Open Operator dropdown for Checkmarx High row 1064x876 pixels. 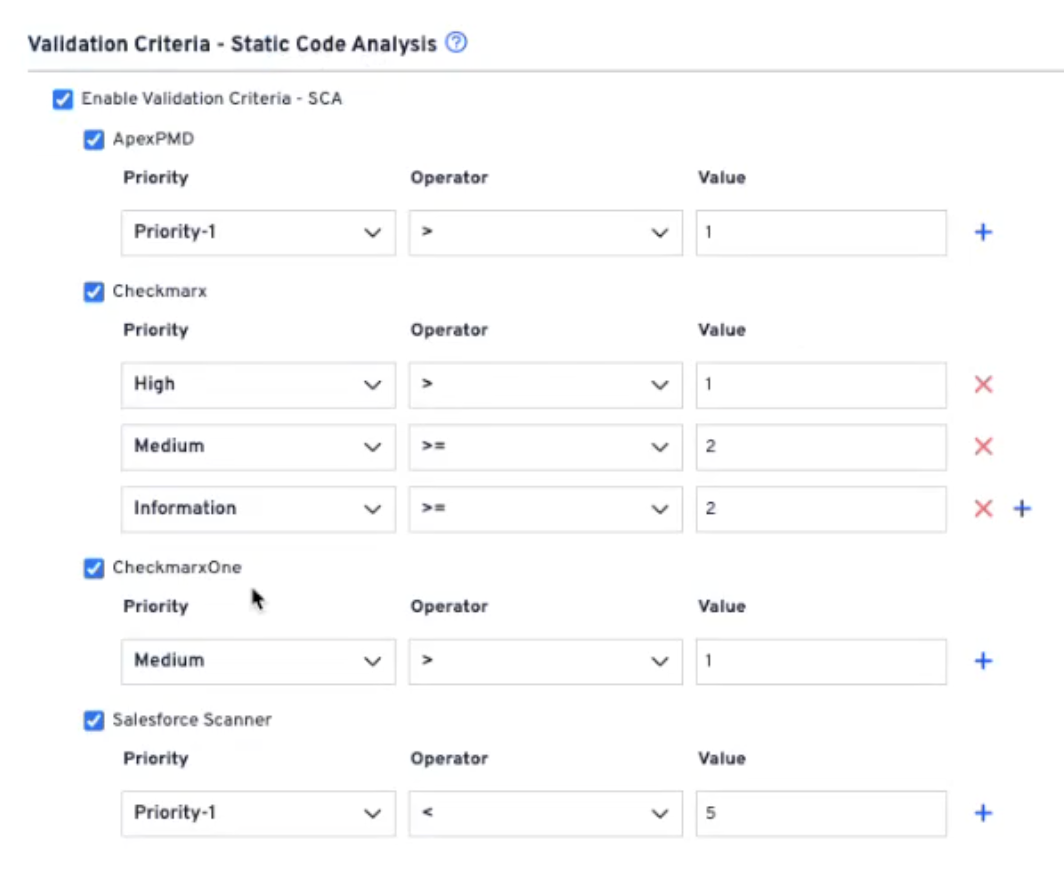(x=545, y=385)
